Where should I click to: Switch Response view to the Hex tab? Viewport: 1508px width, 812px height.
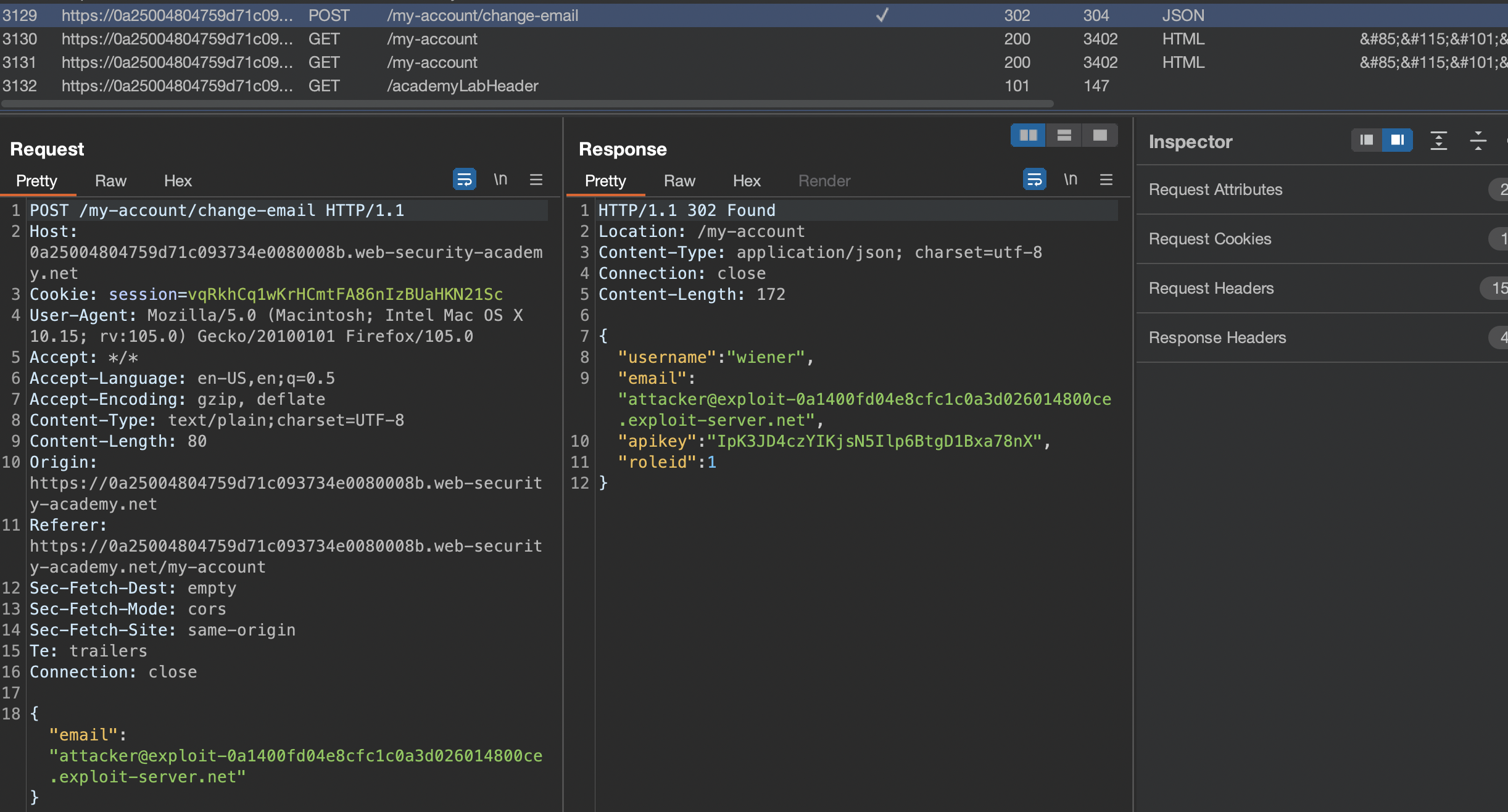(x=746, y=181)
